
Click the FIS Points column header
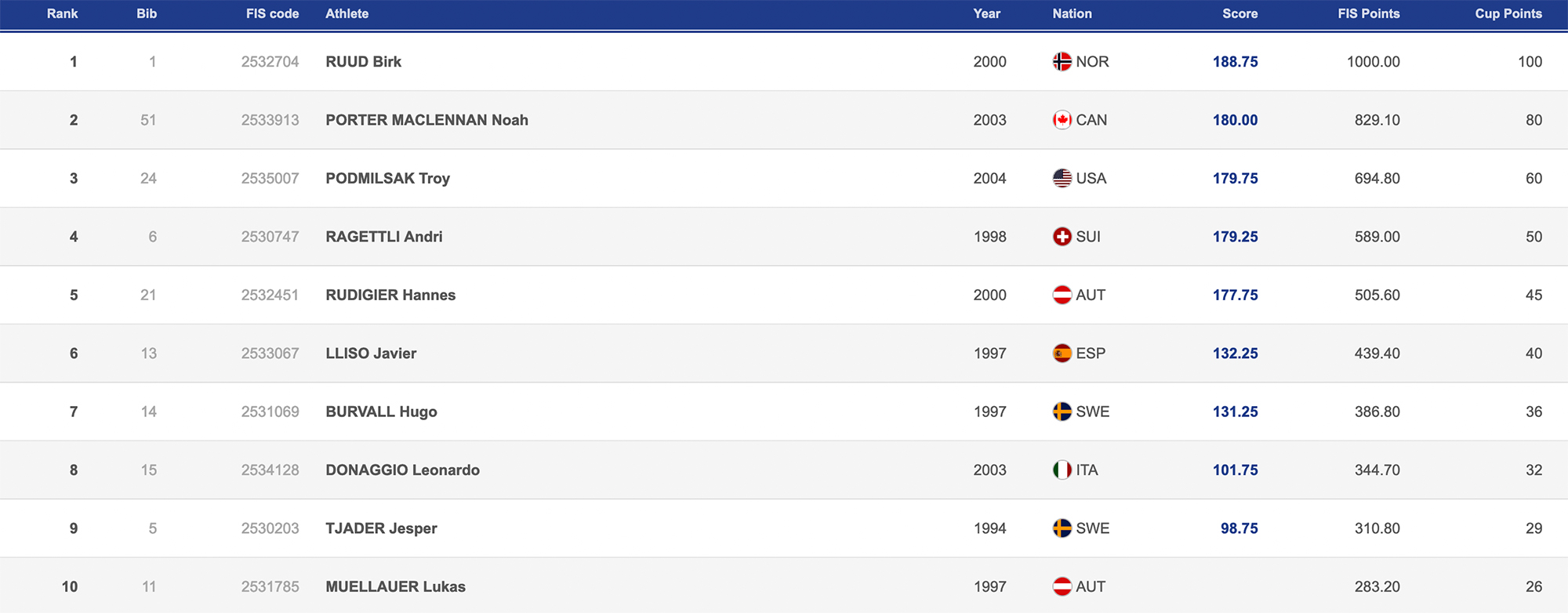click(x=1368, y=14)
